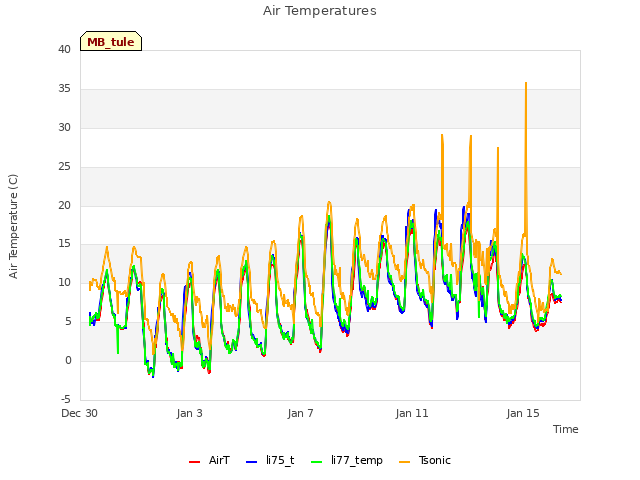The width and height of the screenshot is (640, 480).
Task: Click the green li77_temp legend color marker
Action: point(316,462)
